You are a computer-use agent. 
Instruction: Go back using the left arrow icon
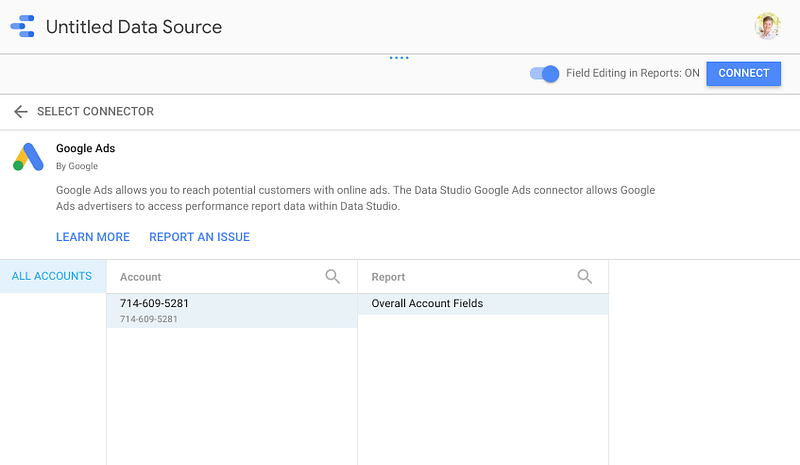[20, 112]
